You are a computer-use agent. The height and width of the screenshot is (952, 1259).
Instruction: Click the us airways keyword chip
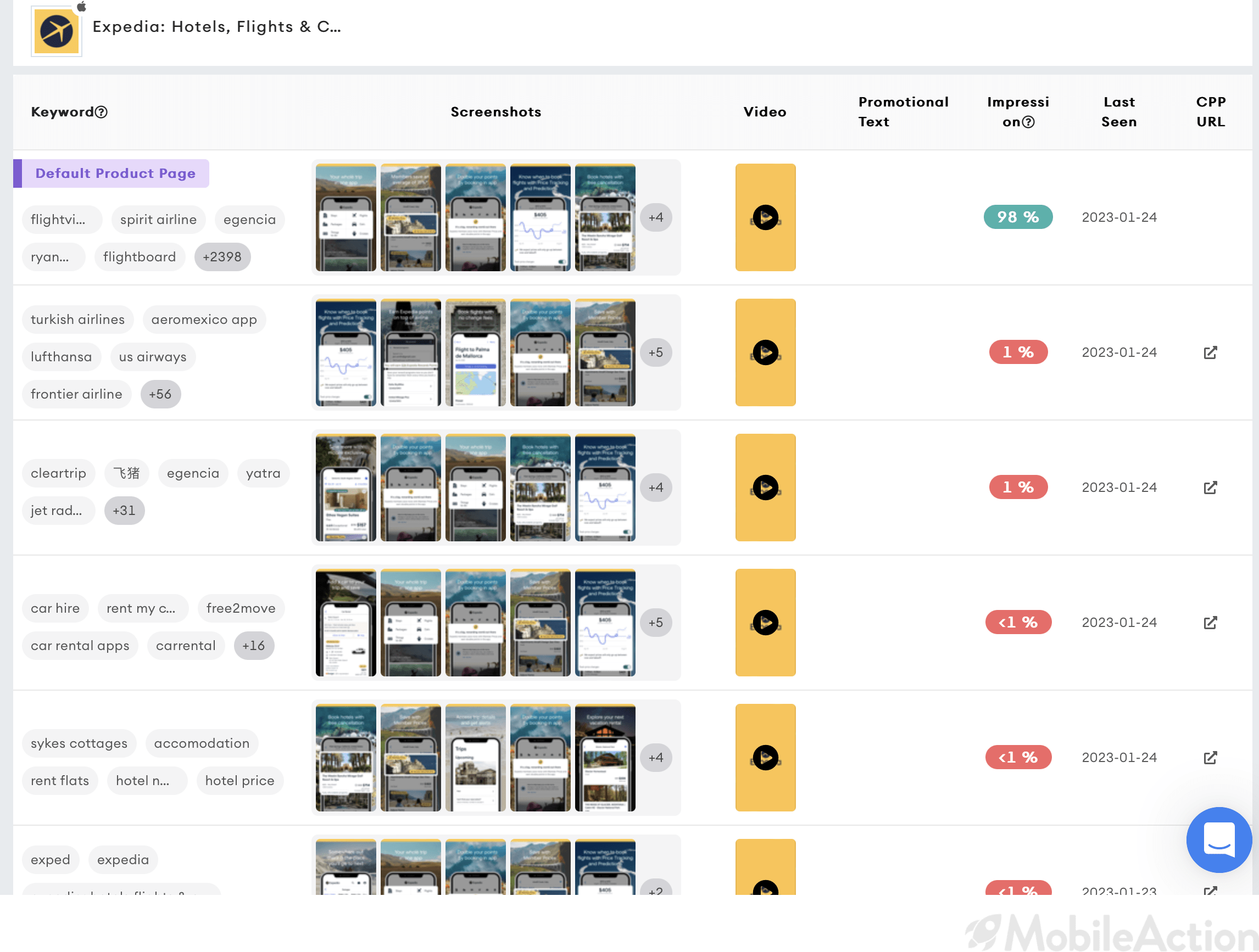[x=153, y=357]
